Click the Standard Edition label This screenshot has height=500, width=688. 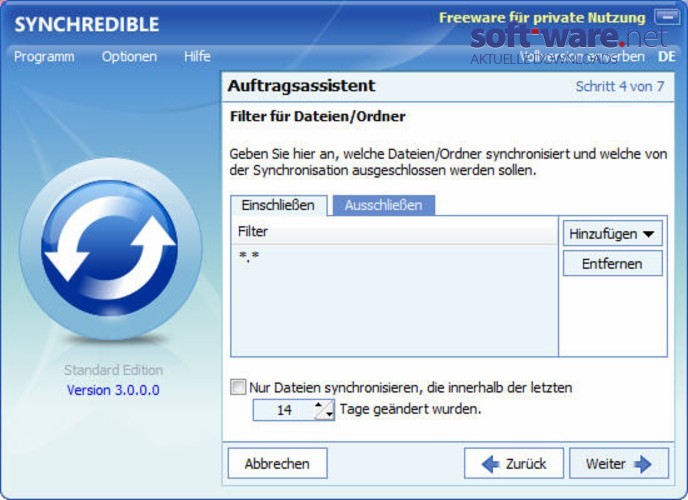(114, 370)
